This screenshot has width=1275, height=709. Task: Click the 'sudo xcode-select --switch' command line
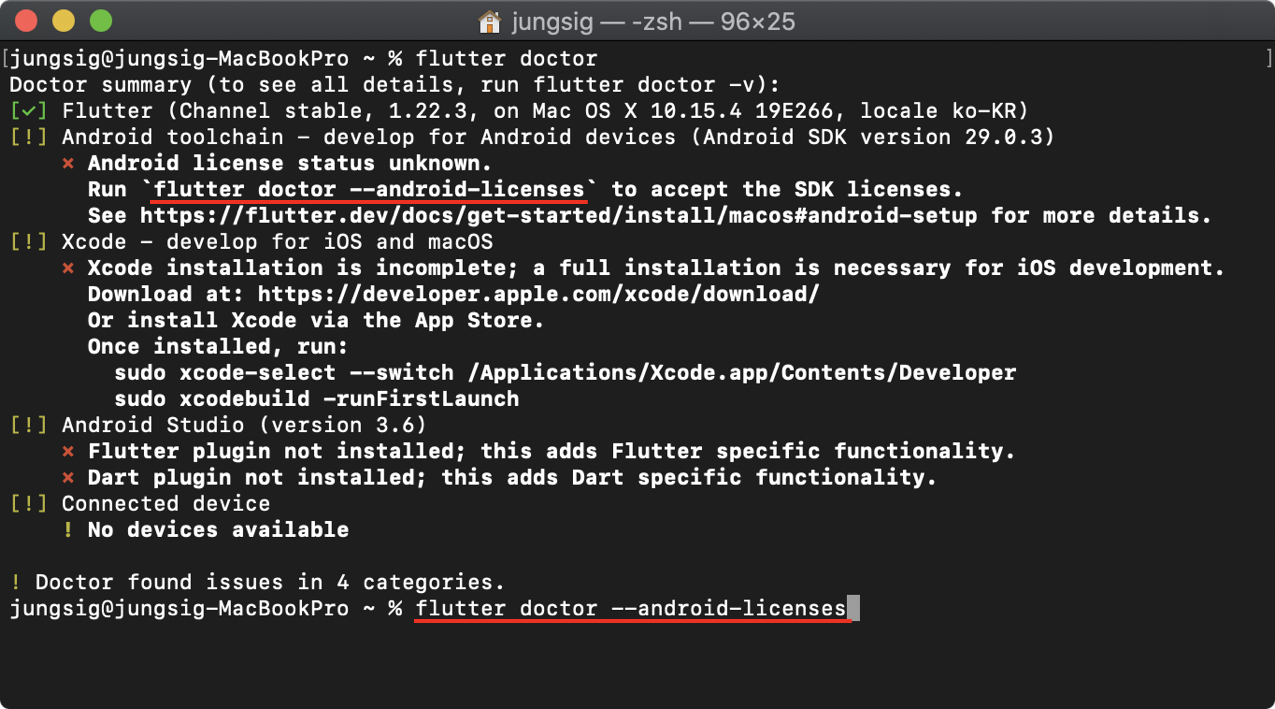click(x=565, y=373)
